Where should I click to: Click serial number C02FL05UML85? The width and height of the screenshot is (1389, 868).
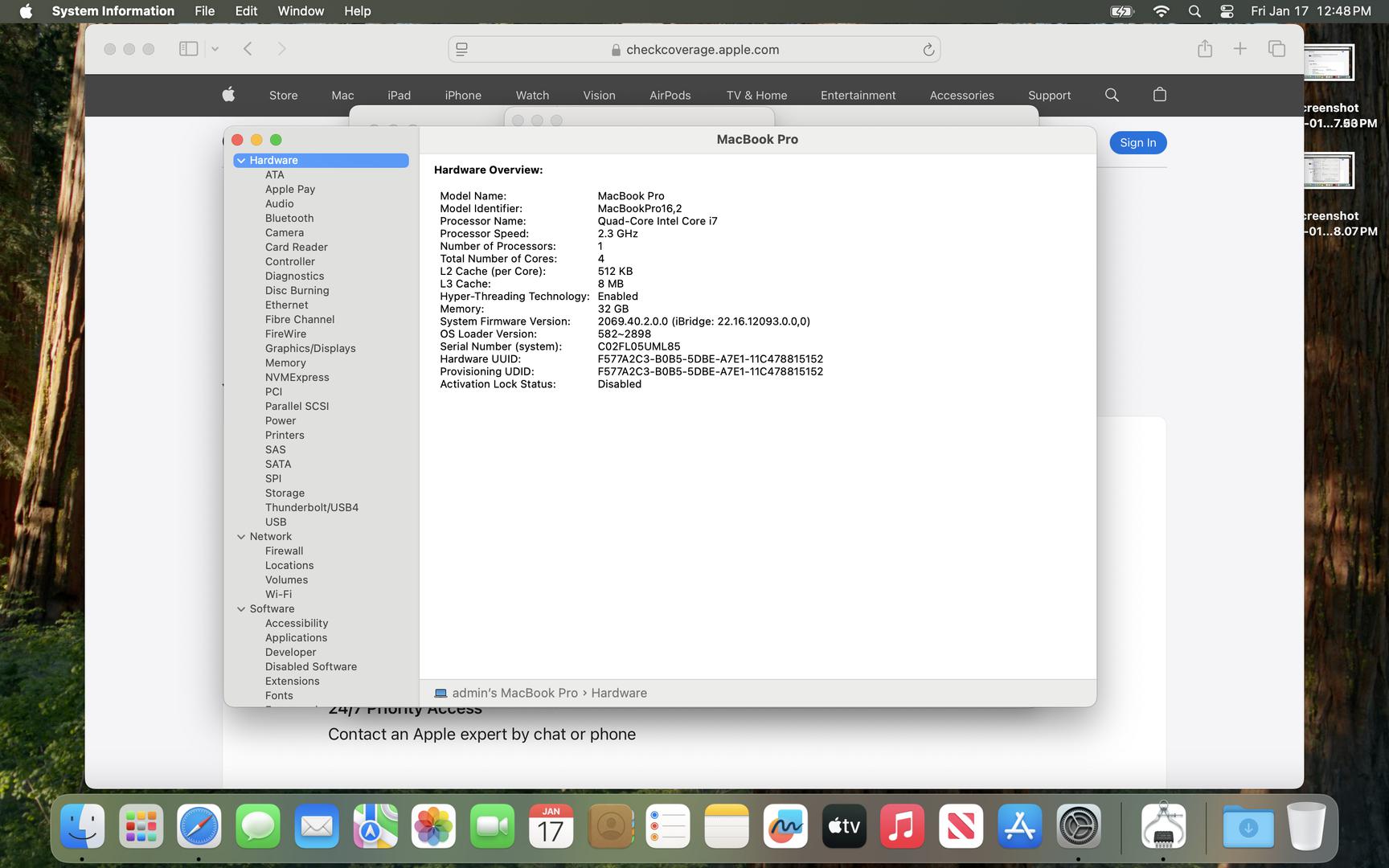(x=638, y=346)
